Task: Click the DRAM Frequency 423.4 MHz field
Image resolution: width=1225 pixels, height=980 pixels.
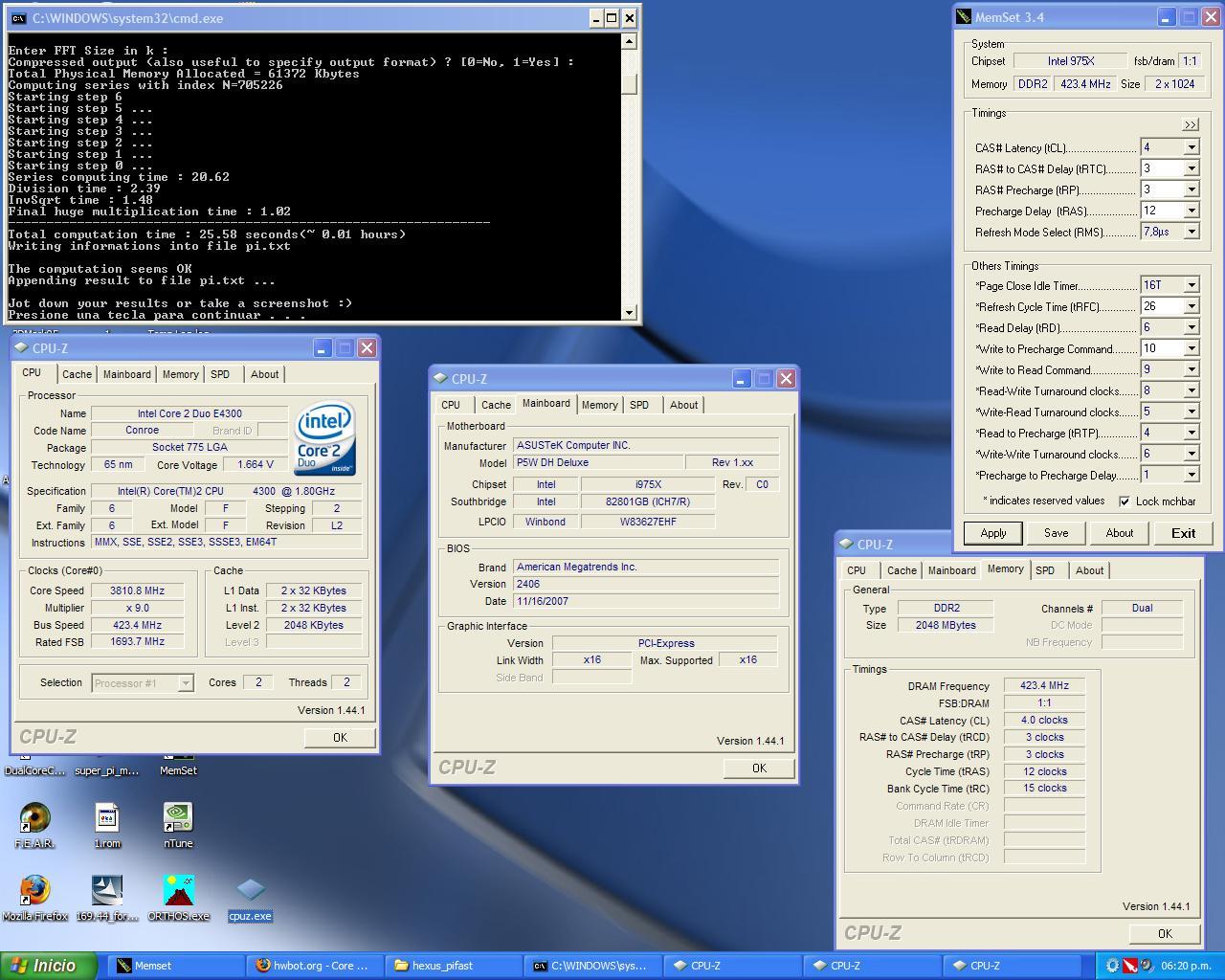Action: coord(1044,685)
